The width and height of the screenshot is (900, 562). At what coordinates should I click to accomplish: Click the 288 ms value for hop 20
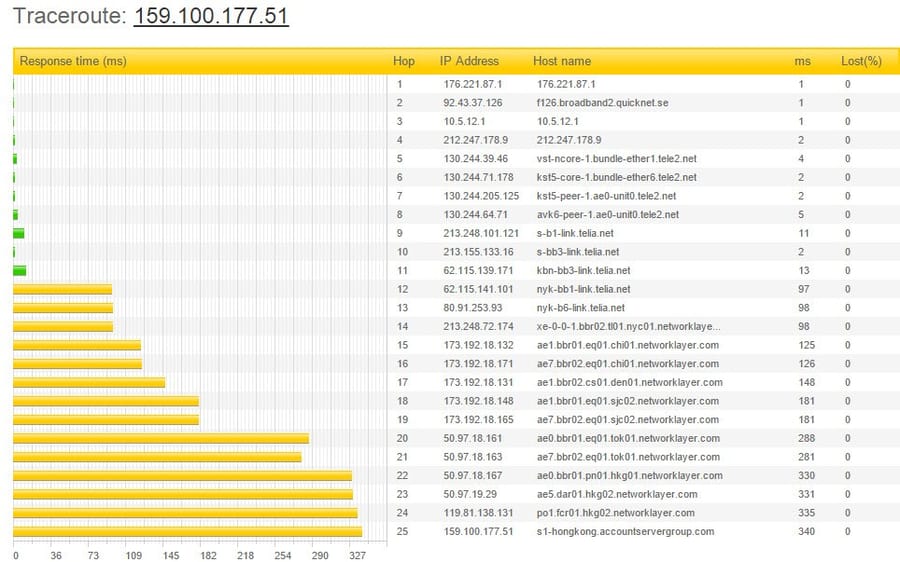(806, 438)
